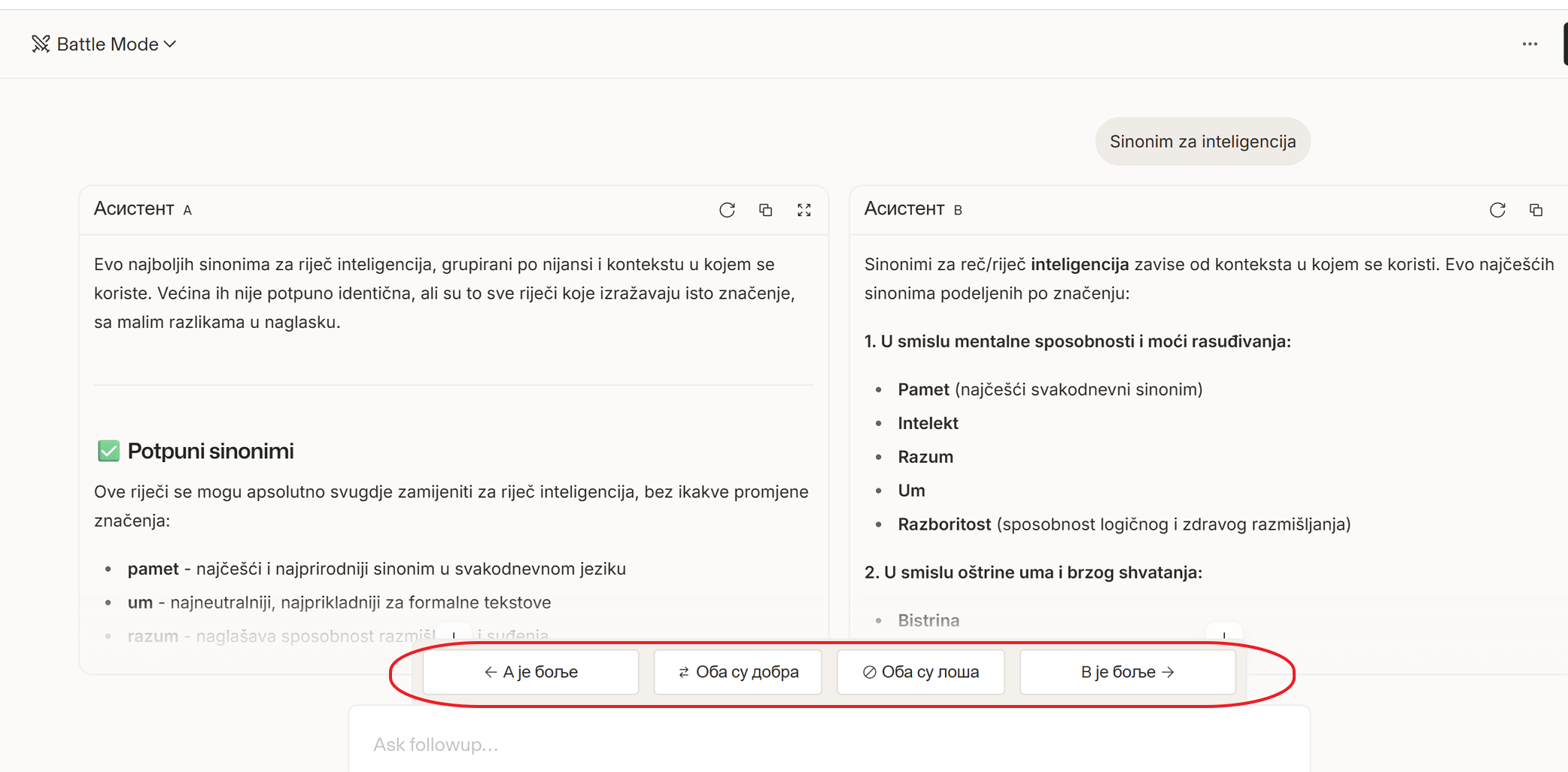Focus the "Ask followup..." input field
The image size is (1568, 772).
[x=828, y=744]
